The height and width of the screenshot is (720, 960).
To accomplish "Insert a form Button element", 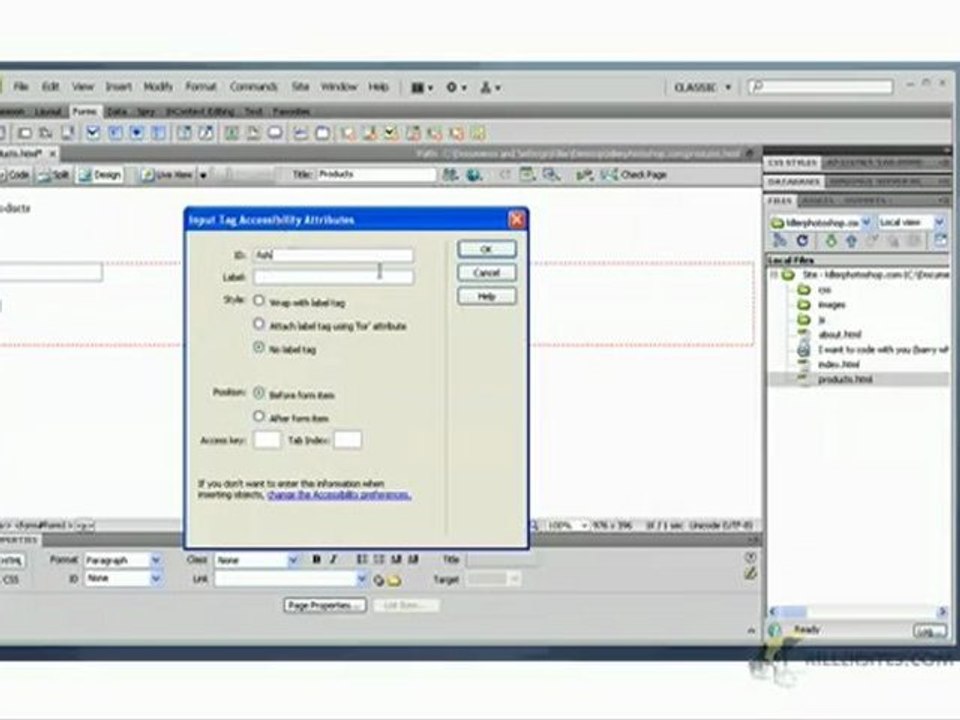I will [275, 133].
